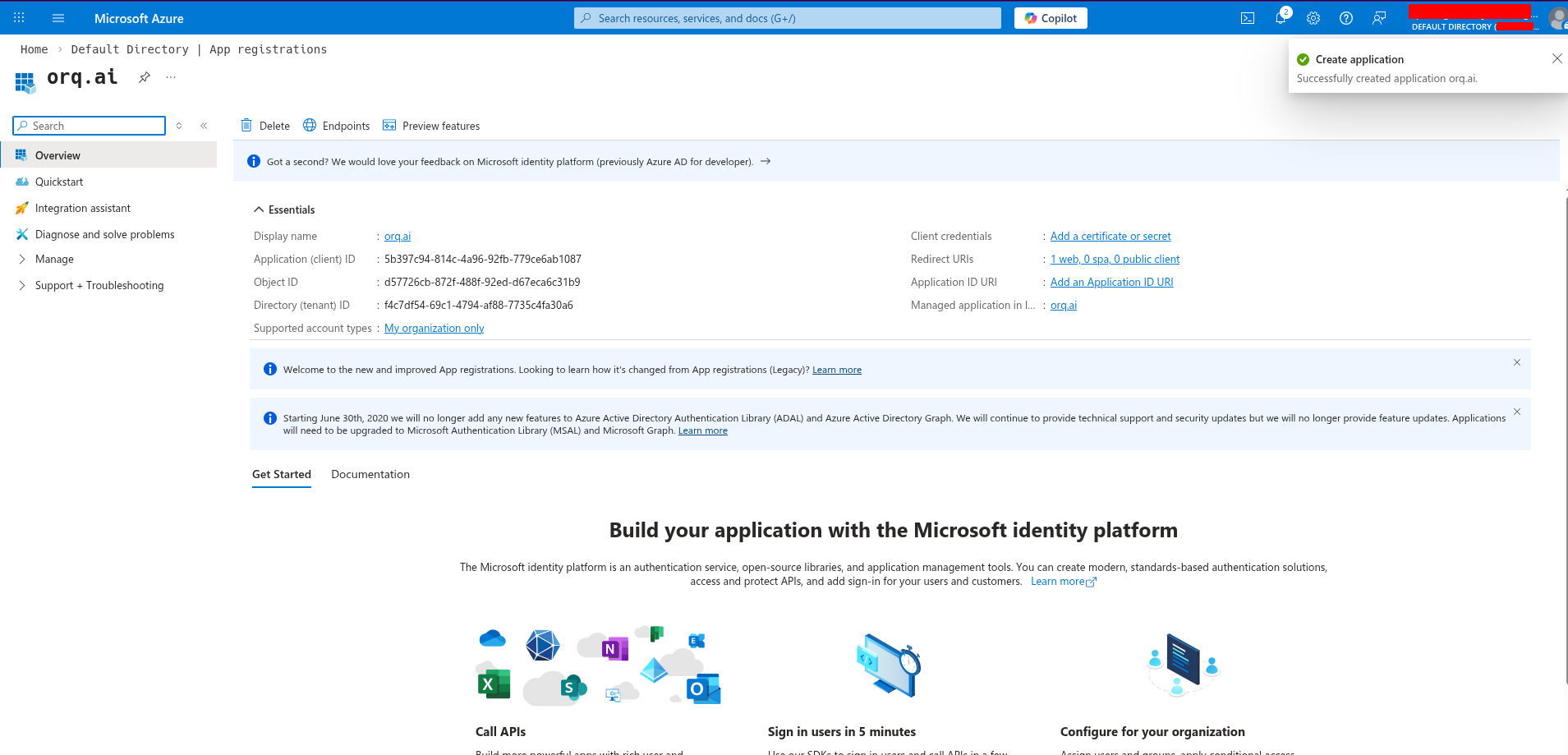The height and width of the screenshot is (755, 1568).
Task: Open portal settings gear
Action: tap(1313, 17)
